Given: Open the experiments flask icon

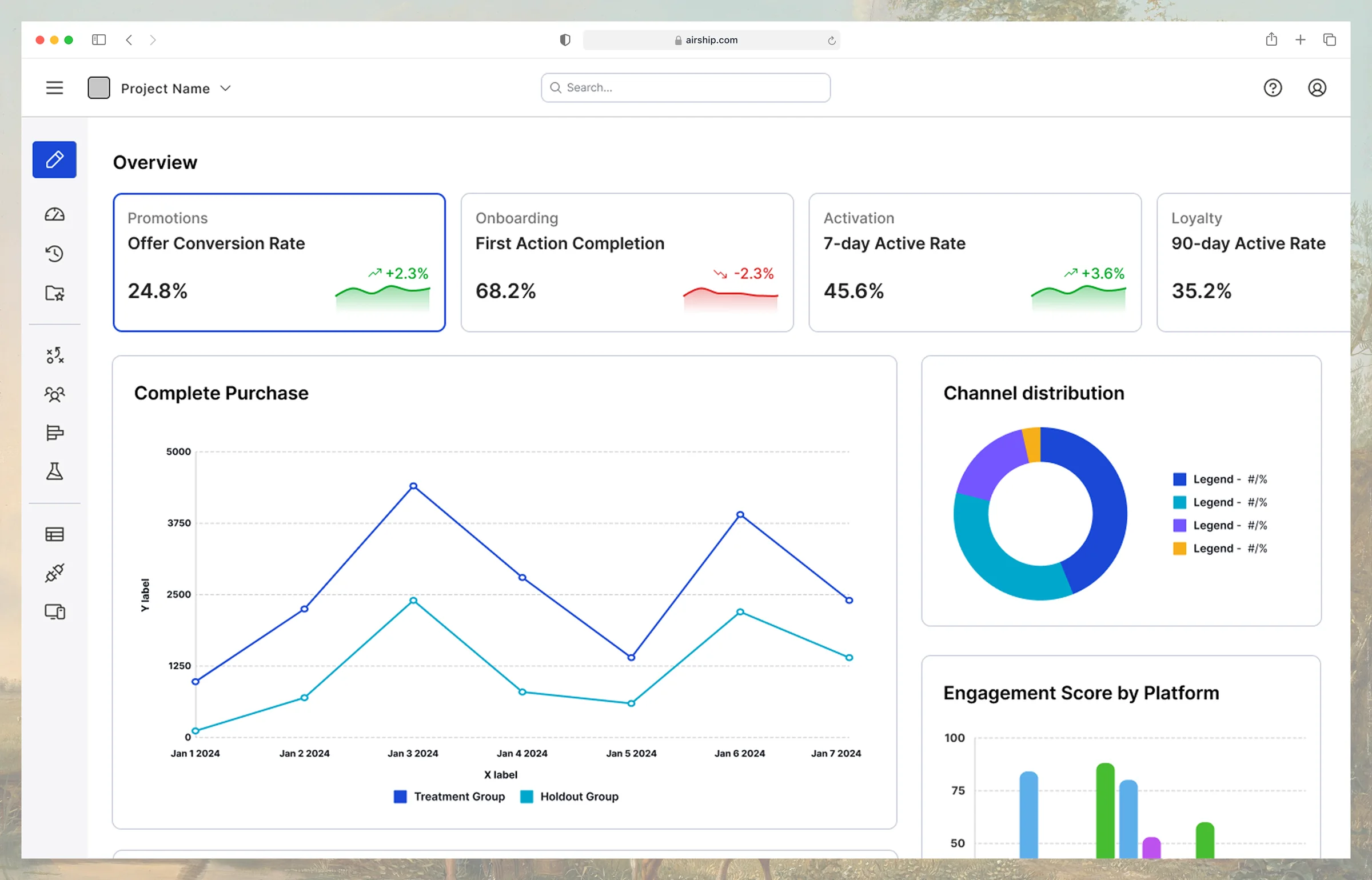Looking at the screenshot, I should 54,471.
